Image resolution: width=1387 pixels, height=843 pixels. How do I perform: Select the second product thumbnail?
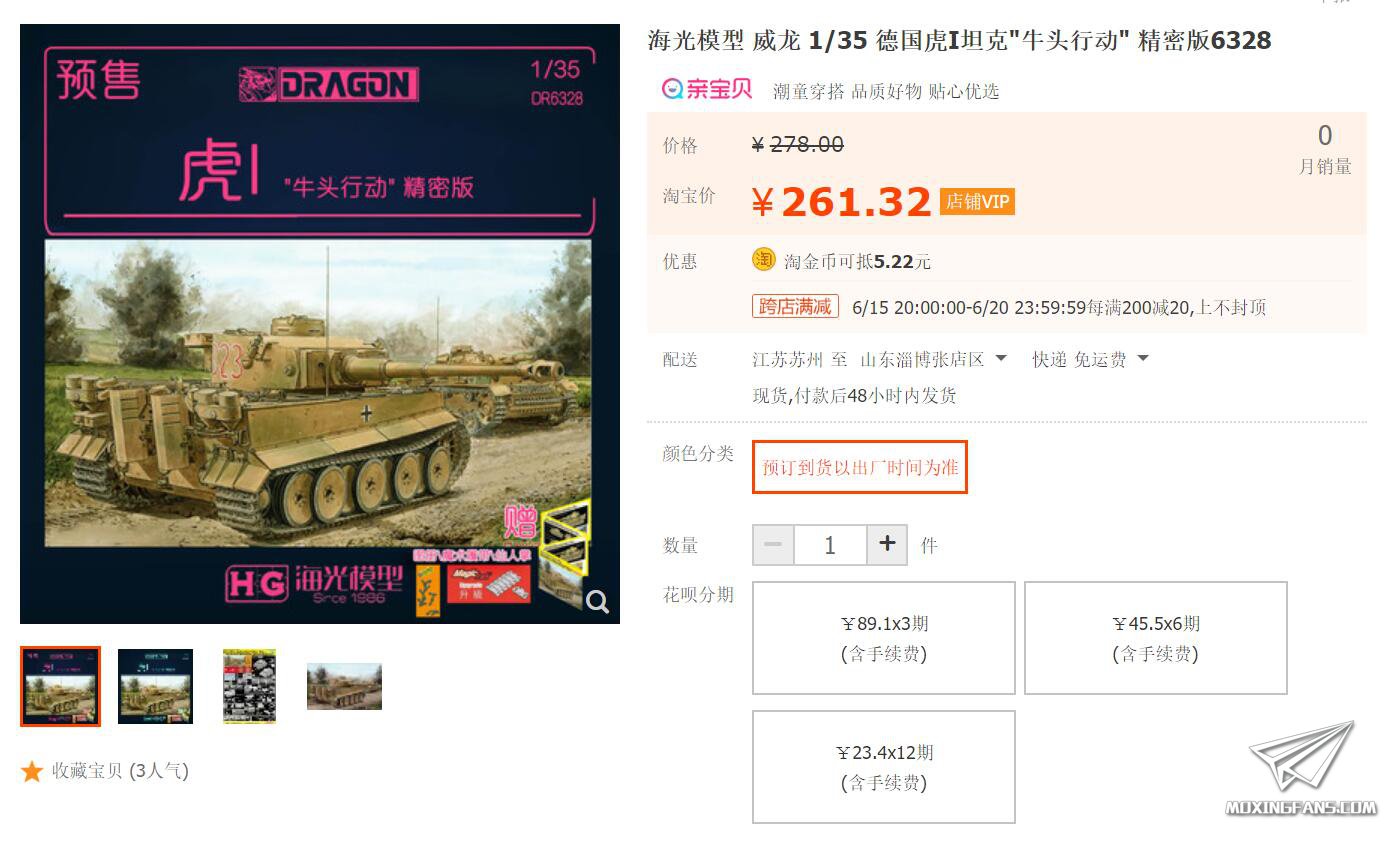155,686
